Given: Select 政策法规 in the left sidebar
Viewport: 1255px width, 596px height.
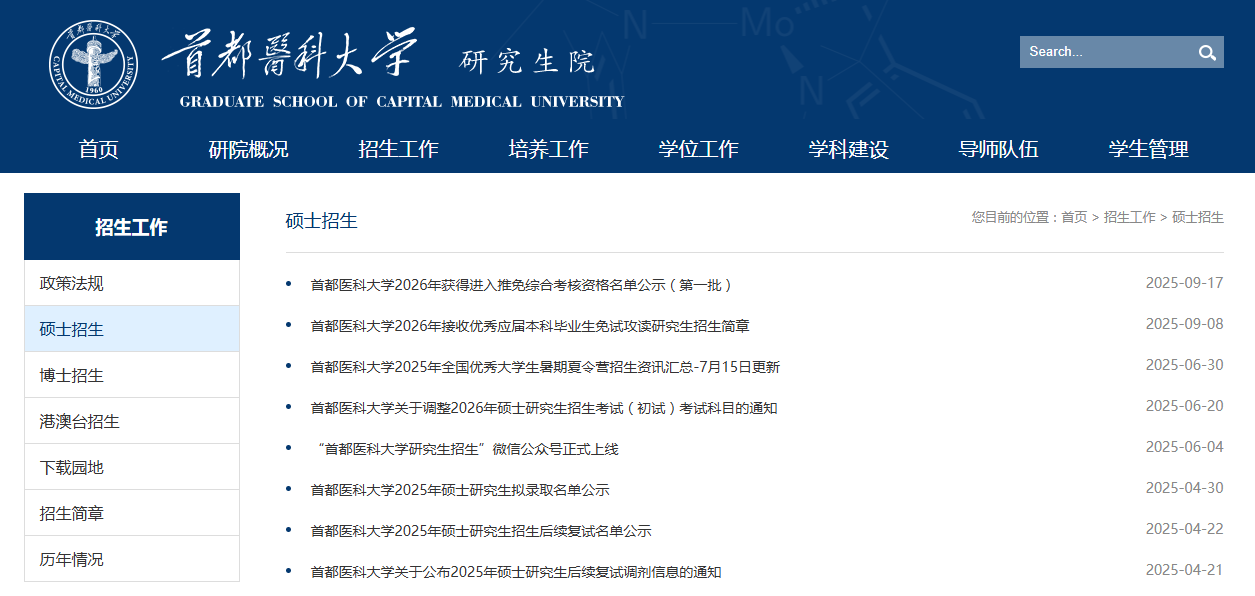Looking at the screenshot, I should pos(72,283).
